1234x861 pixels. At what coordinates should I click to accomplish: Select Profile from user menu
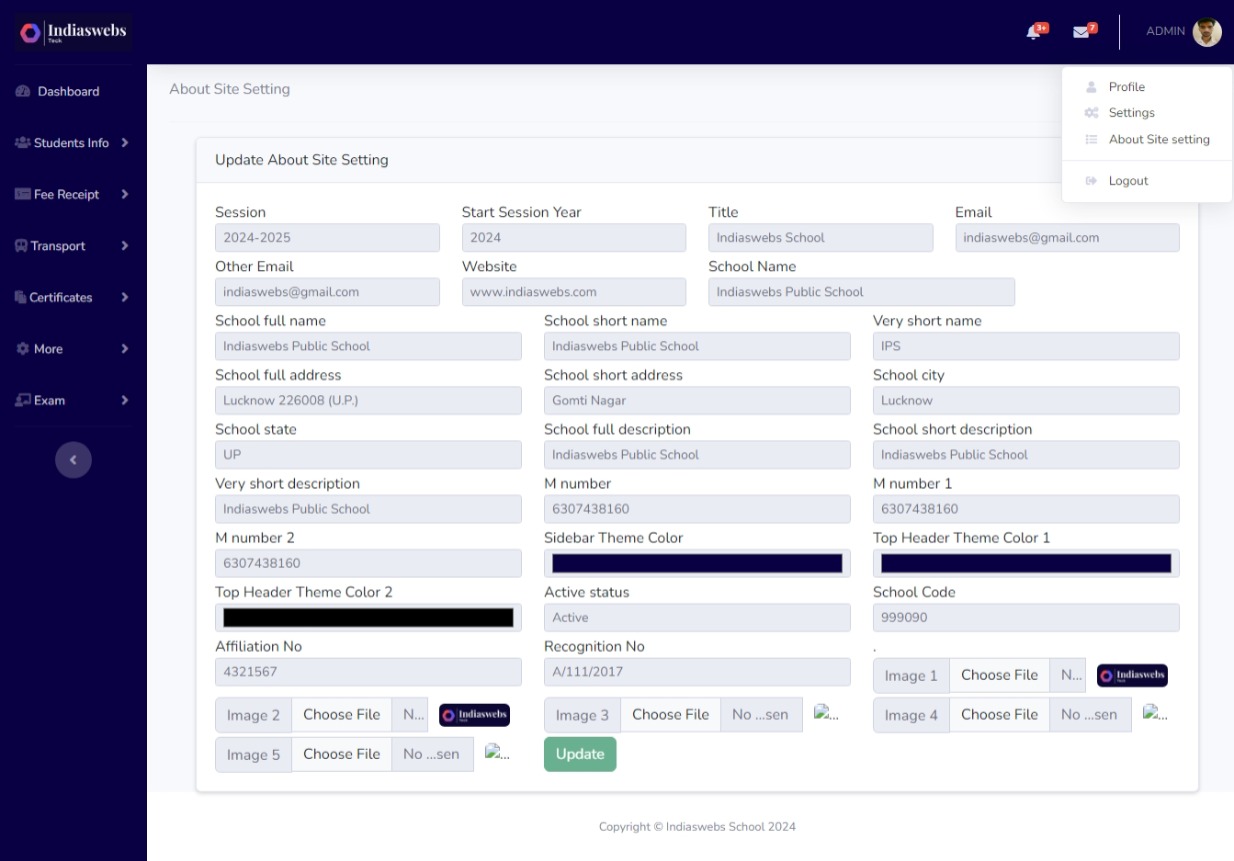coord(1147,87)
